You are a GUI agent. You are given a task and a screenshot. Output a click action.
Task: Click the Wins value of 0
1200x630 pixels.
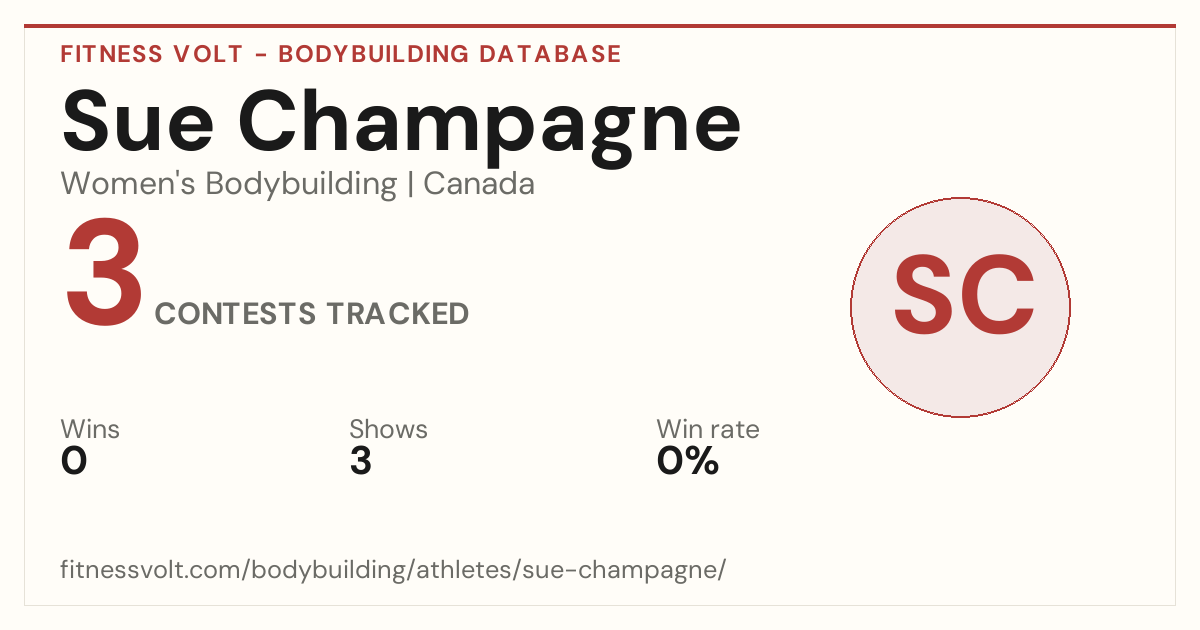pyautogui.click(x=74, y=461)
